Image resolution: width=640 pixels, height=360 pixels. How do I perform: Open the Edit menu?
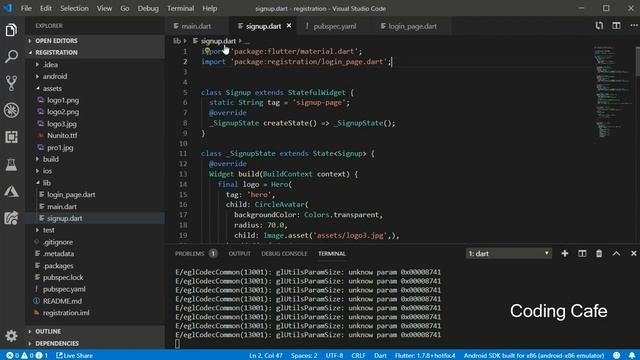click(x=46, y=8)
